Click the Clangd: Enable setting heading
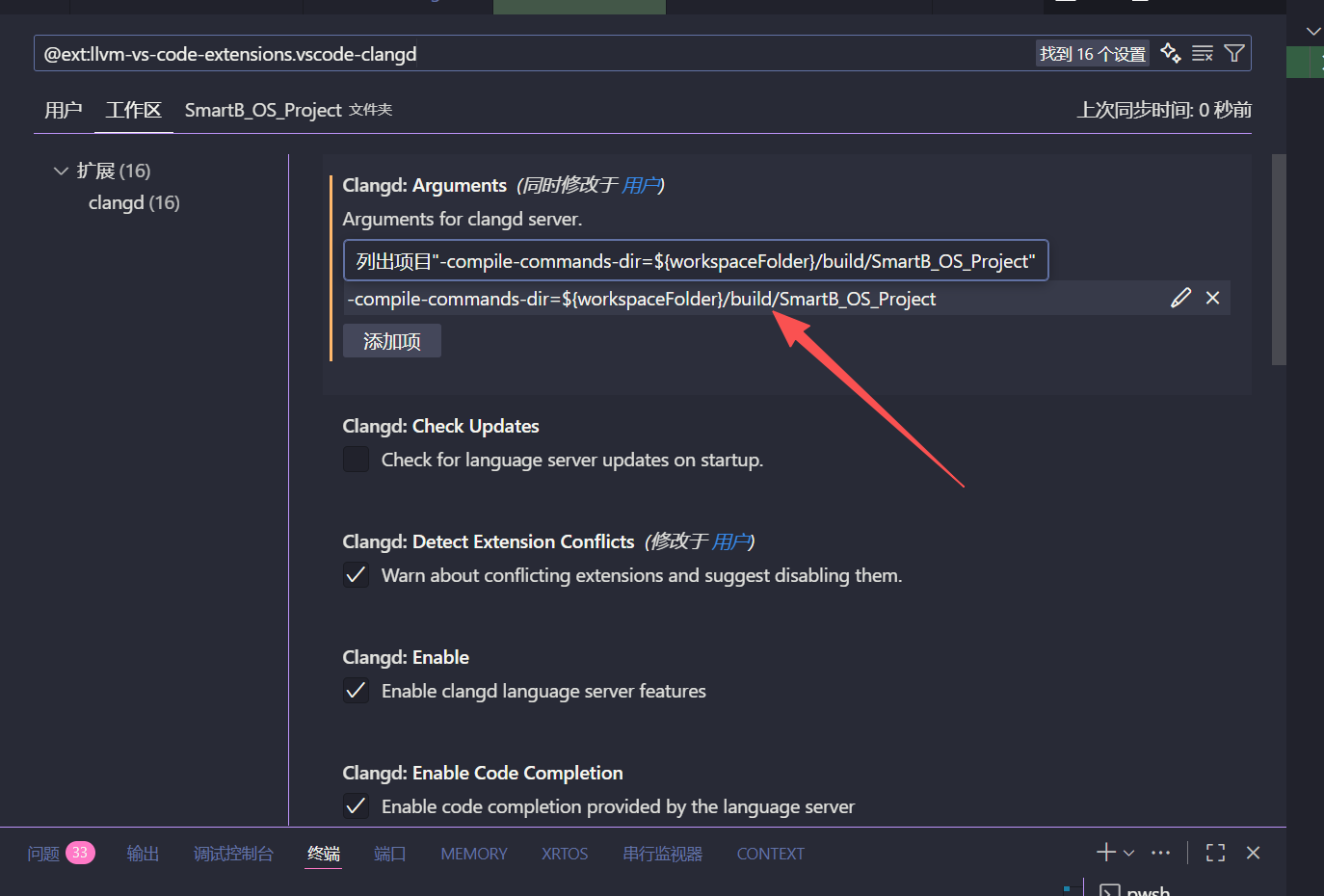 (x=406, y=657)
